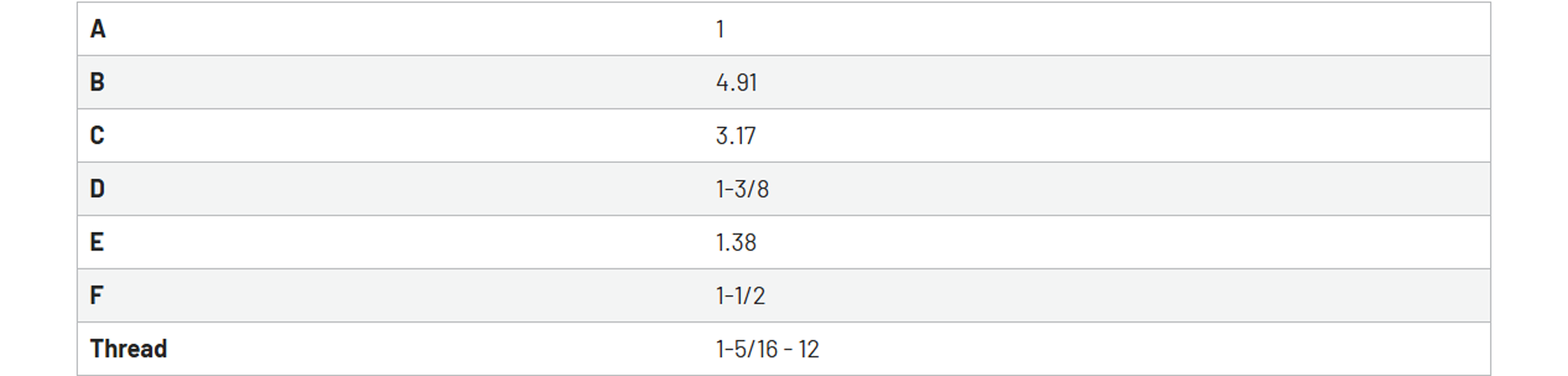This screenshot has width=1568, height=376.
Task: Click the row label A
Action: pos(98,30)
